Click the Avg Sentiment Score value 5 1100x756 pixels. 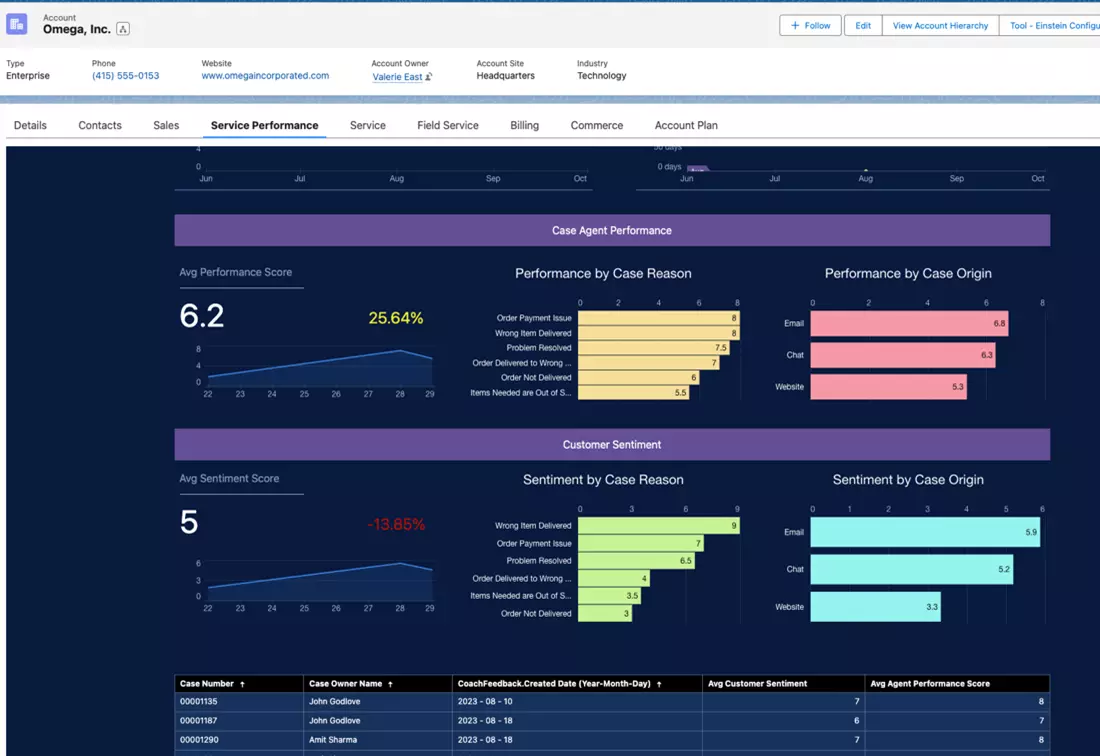coord(189,522)
